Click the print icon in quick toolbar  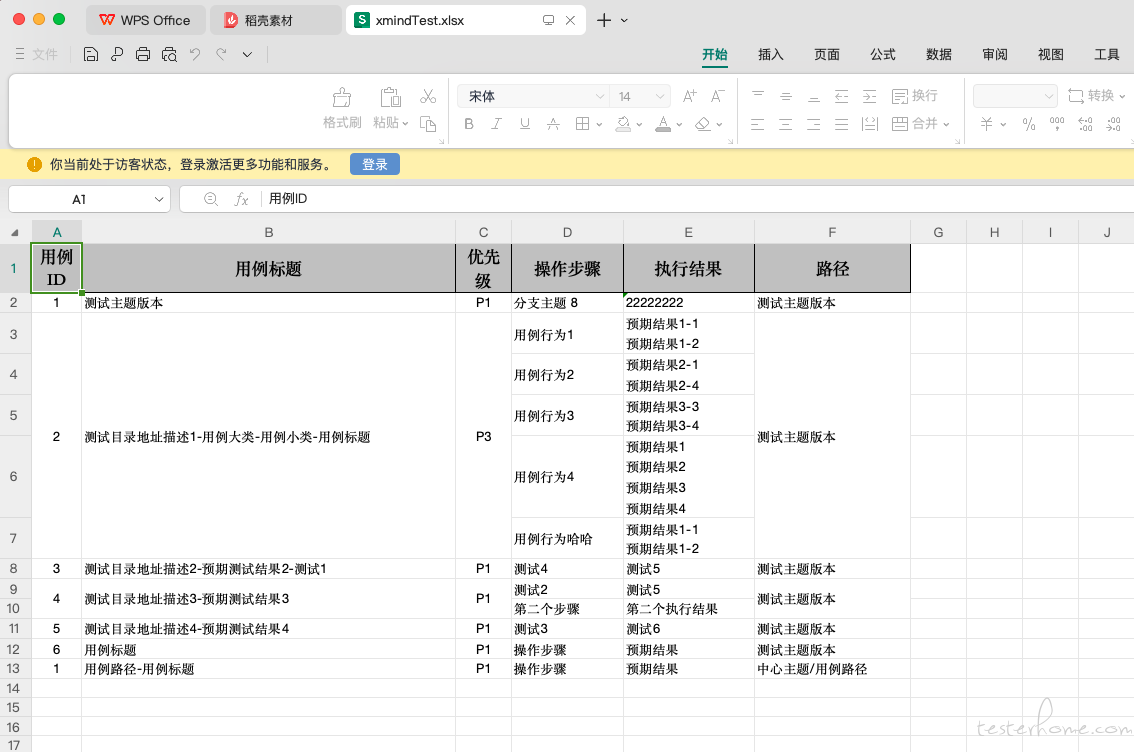[x=143, y=54]
